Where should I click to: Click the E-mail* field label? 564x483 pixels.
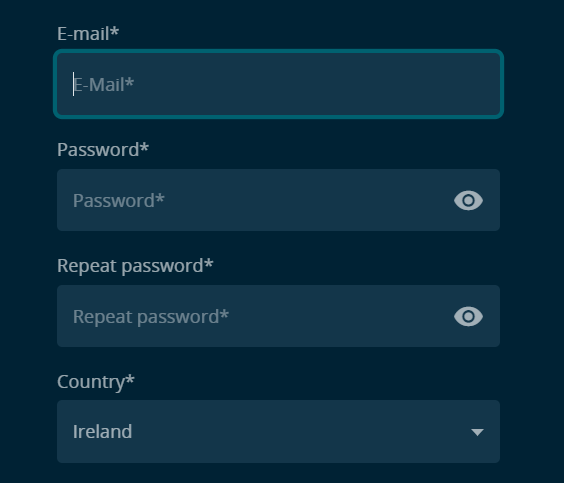(x=88, y=33)
